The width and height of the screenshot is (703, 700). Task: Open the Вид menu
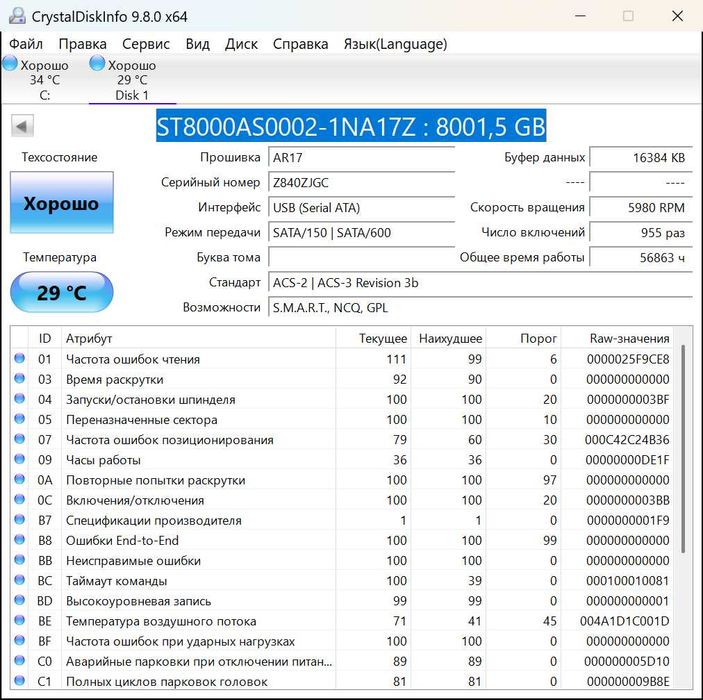pos(198,44)
